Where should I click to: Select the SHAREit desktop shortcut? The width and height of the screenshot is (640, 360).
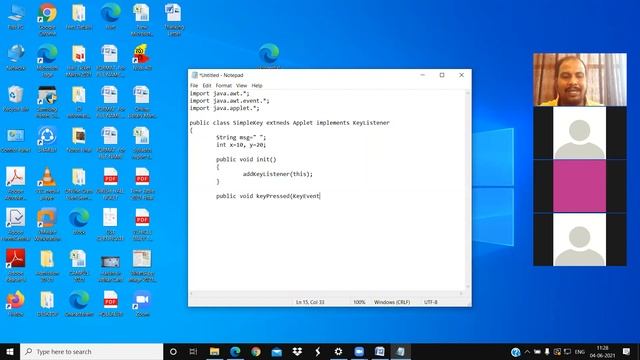click(47, 140)
